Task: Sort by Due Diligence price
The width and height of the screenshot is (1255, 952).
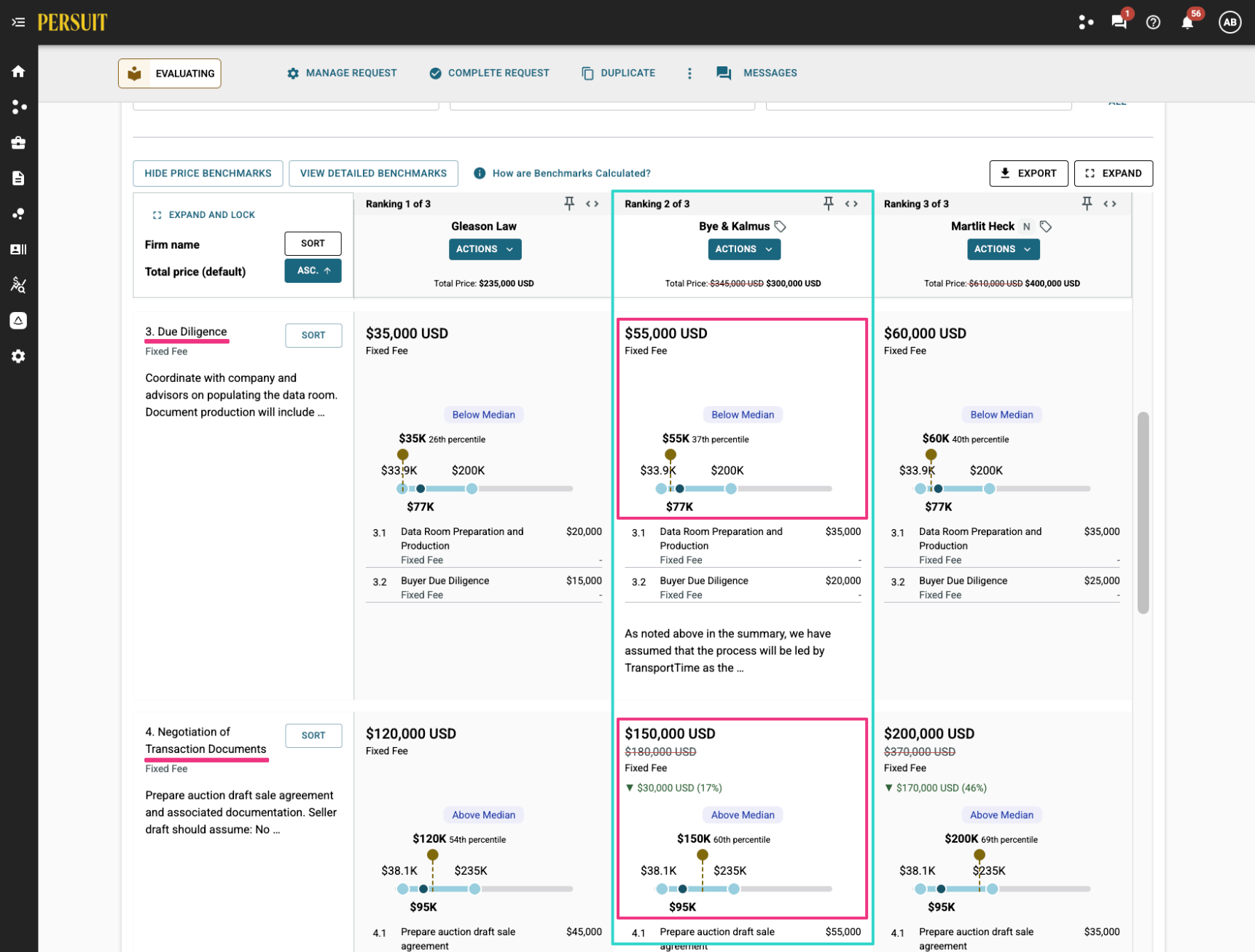Action: tap(313, 335)
